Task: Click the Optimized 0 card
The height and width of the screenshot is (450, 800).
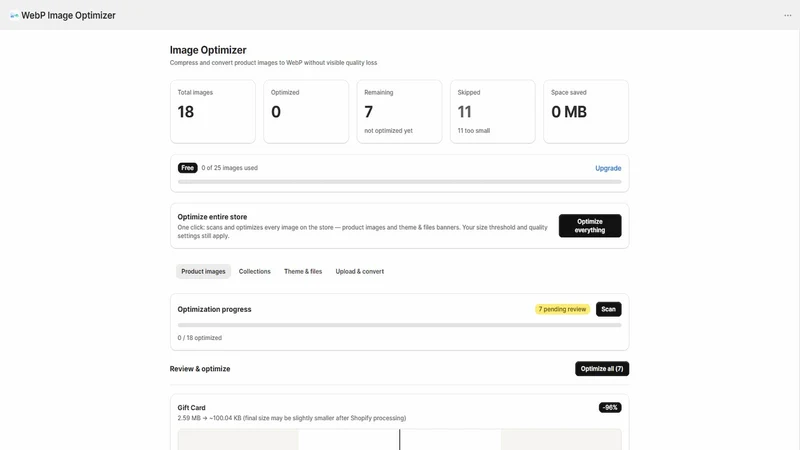Action: click(x=306, y=111)
